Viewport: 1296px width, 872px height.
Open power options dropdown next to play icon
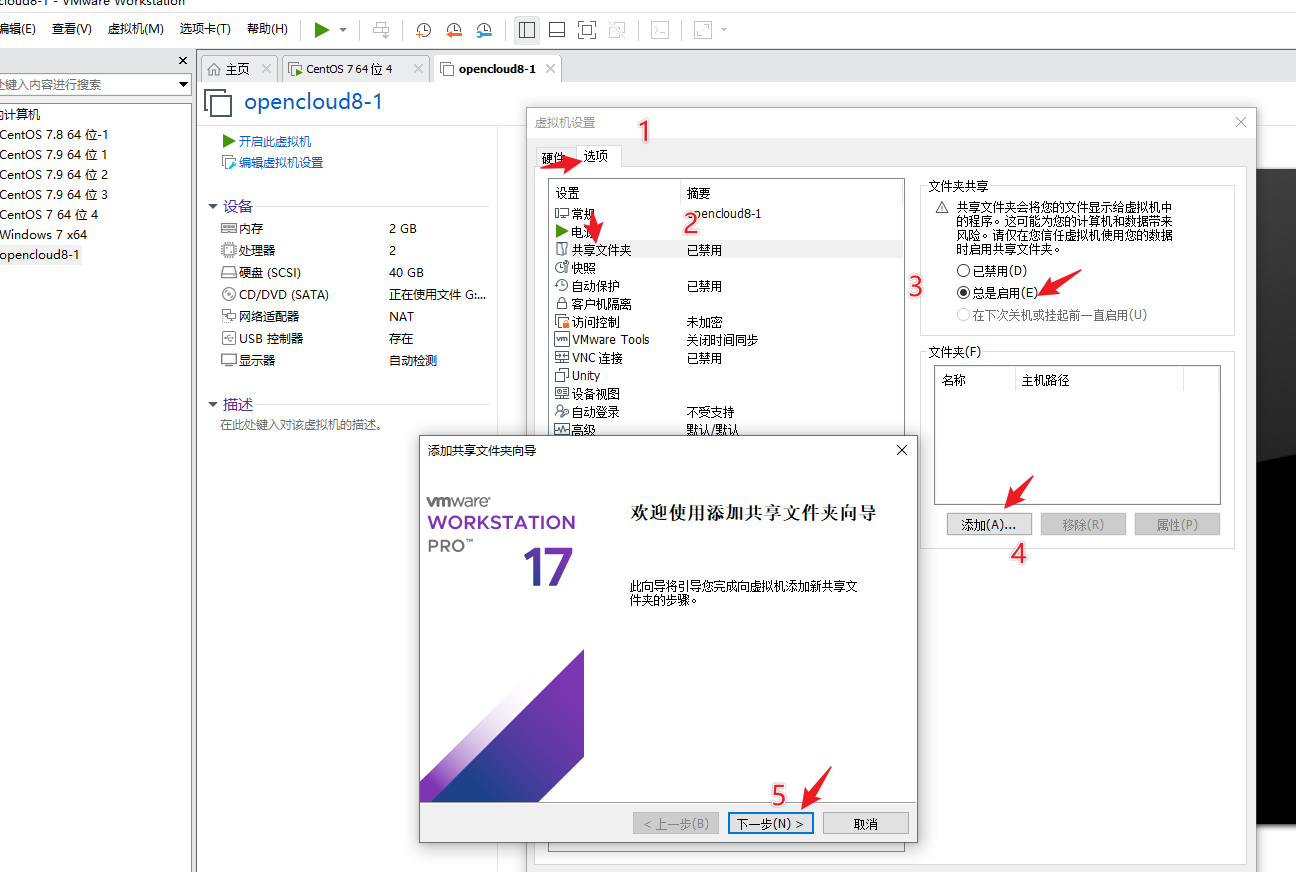click(343, 30)
